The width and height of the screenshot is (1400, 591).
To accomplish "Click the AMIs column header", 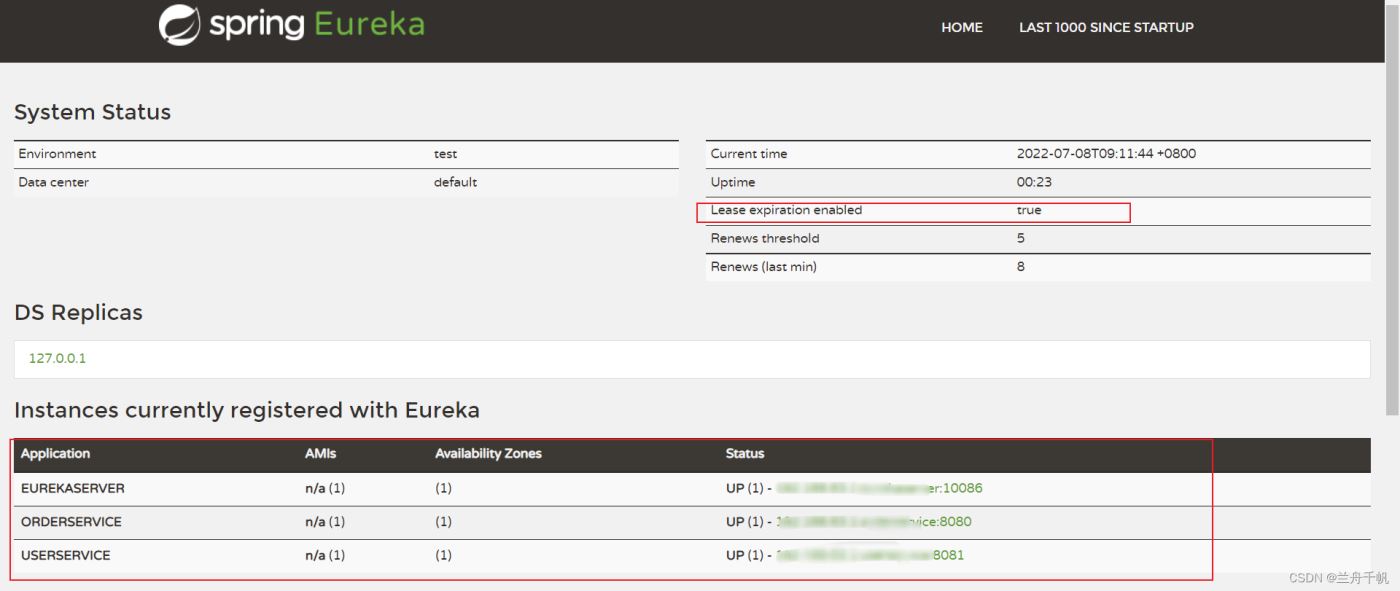I will 321,454.
